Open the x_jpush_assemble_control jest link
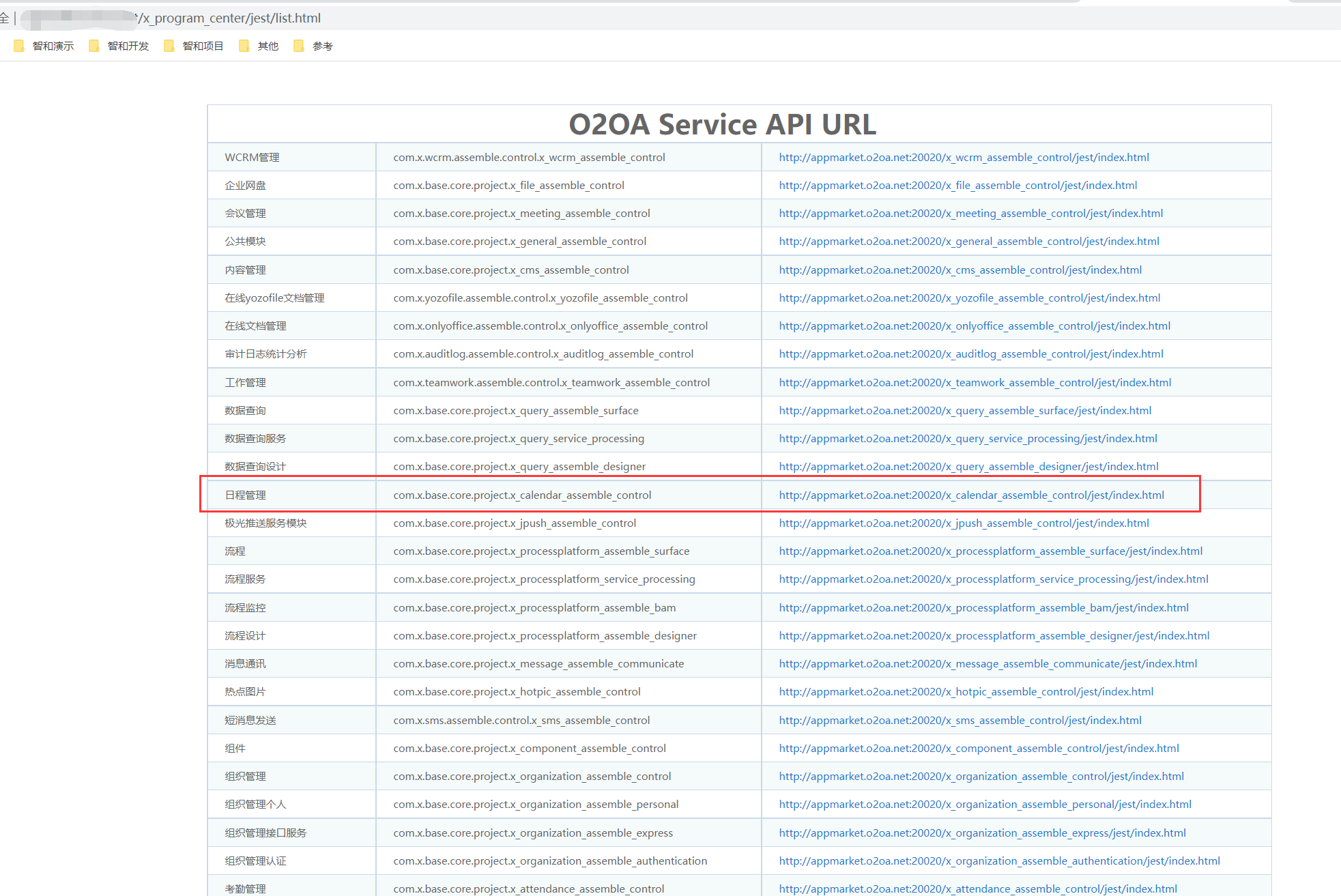The image size is (1341, 896). point(964,523)
